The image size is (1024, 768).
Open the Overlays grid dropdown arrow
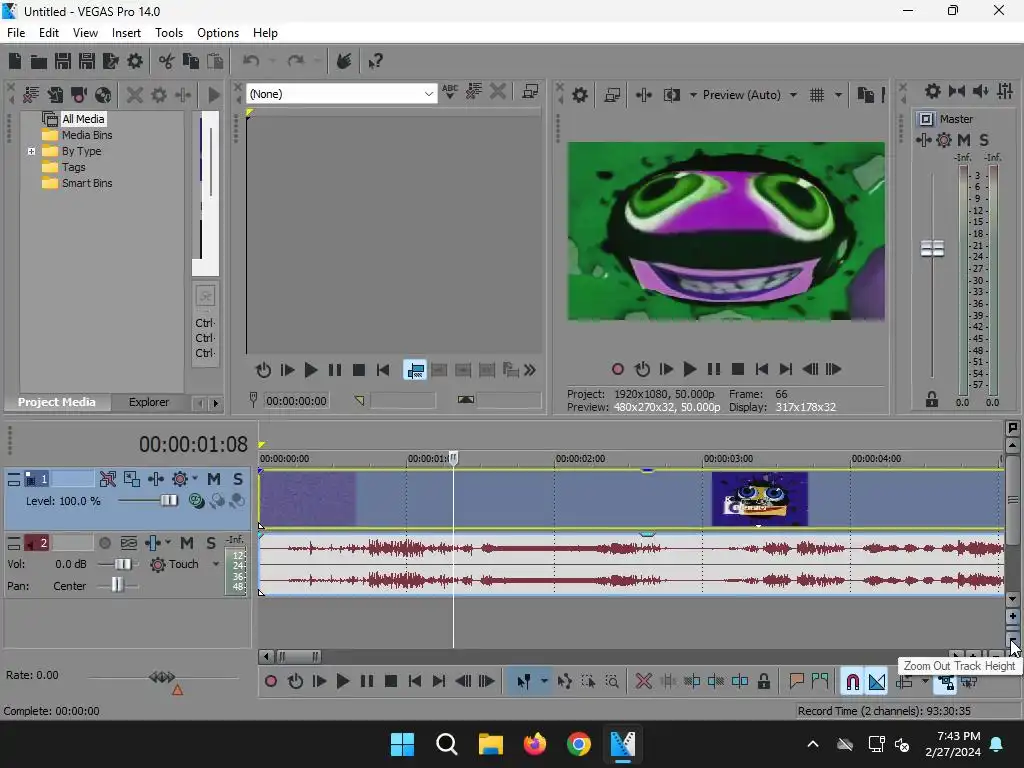(x=838, y=95)
